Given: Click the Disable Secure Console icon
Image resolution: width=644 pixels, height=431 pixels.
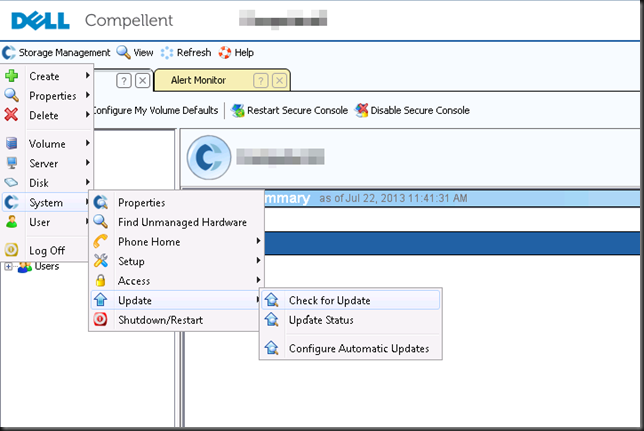Looking at the screenshot, I should click(x=361, y=110).
